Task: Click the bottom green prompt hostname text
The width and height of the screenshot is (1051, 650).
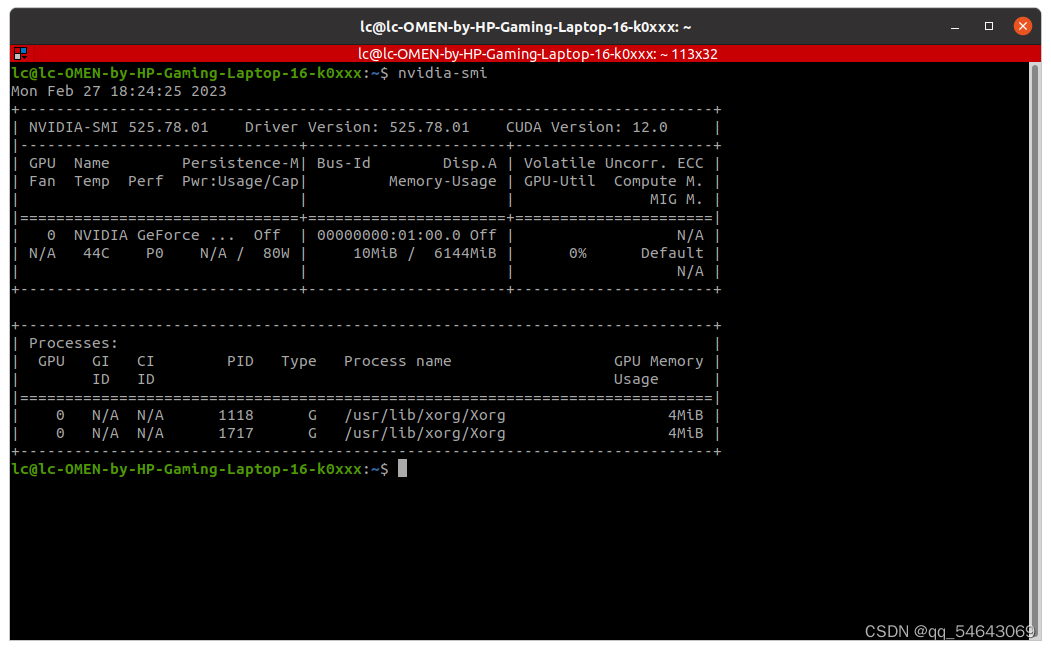Action: 186,469
